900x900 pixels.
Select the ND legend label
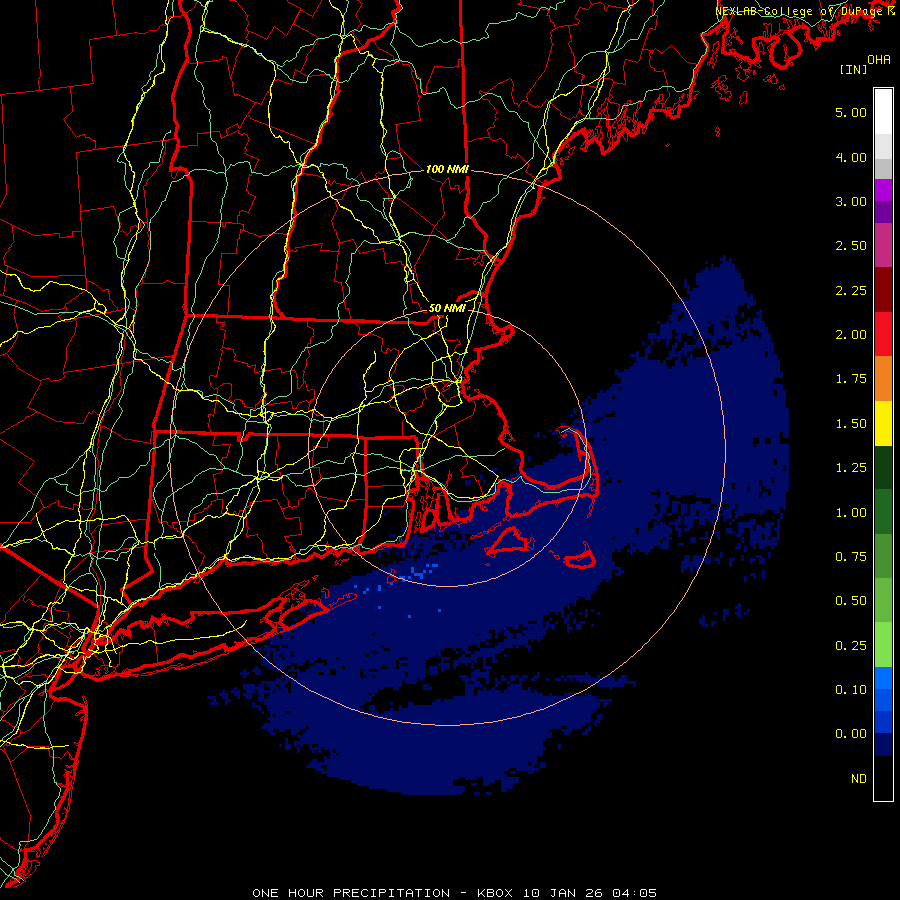coord(859,779)
